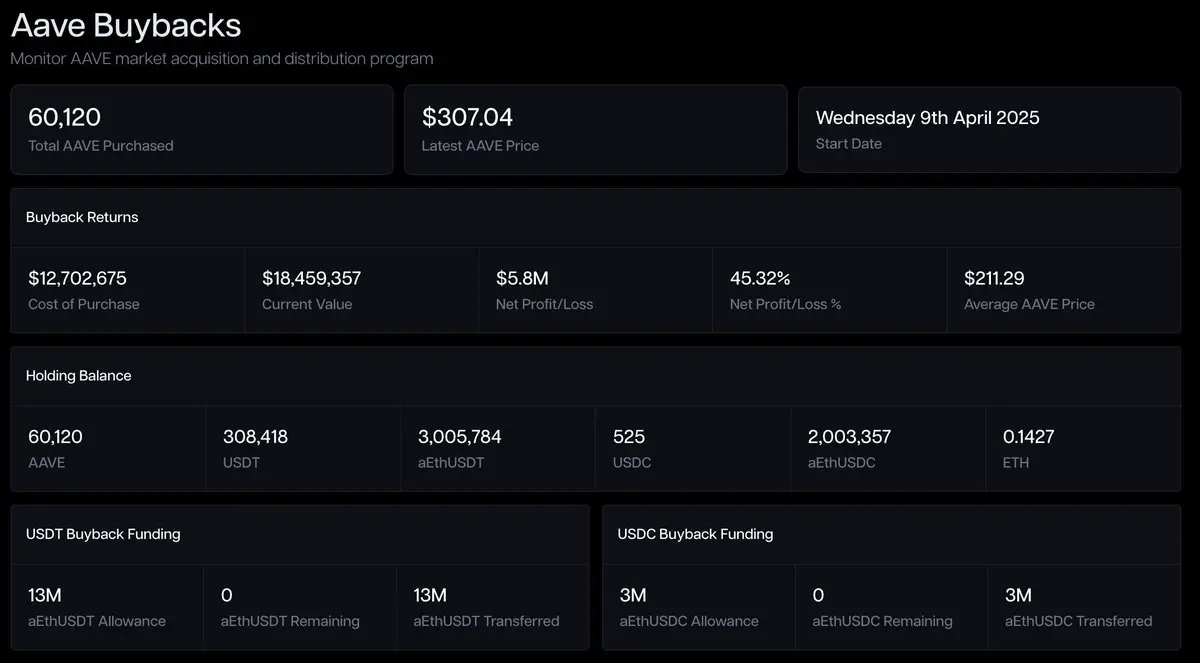Click the aEthUSDT Transferred label

click(x=486, y=621)
